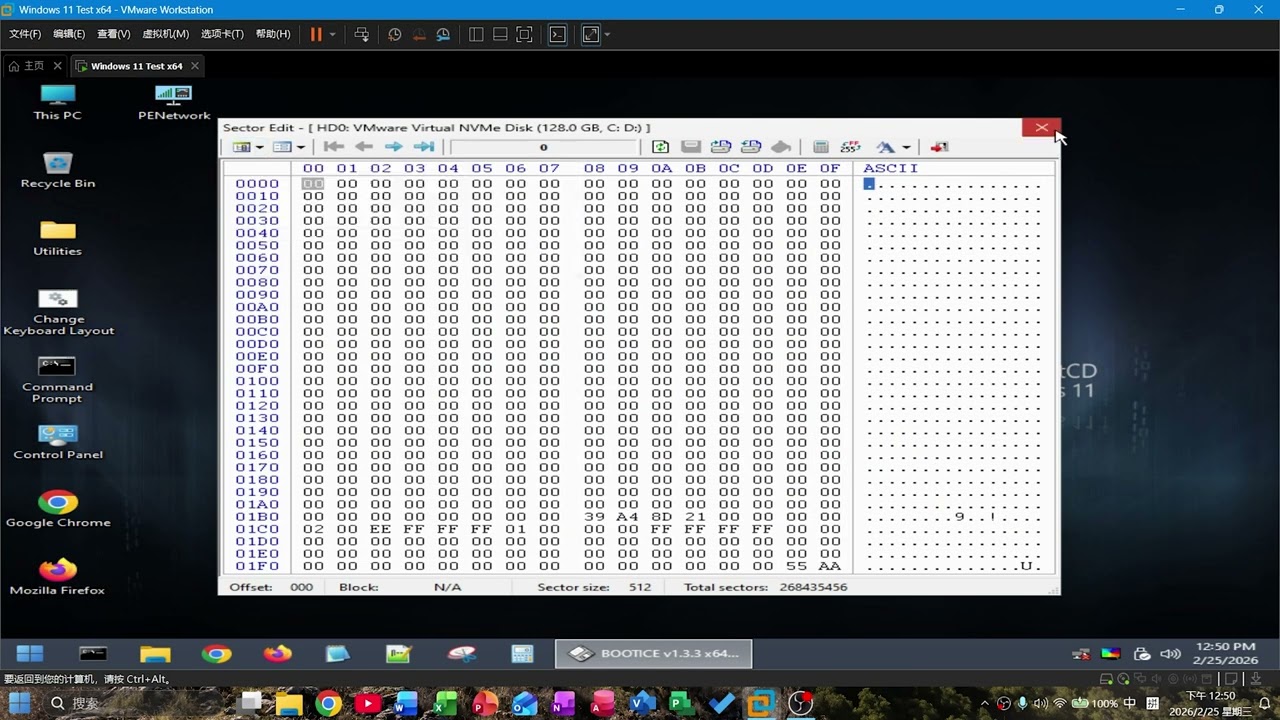Open Recycle Bin desktop icon
Screen dimensions: 1280x720
coord(58,170)
